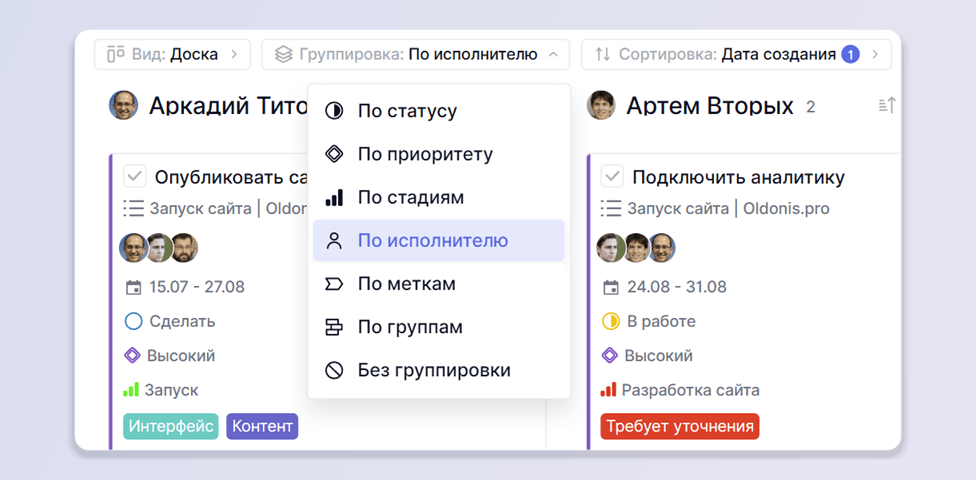Click the layers icon next to Группировка
Image resolution: width=976 pixels, height=480 pixels.
pyautogui.click(x=283, y=55)
